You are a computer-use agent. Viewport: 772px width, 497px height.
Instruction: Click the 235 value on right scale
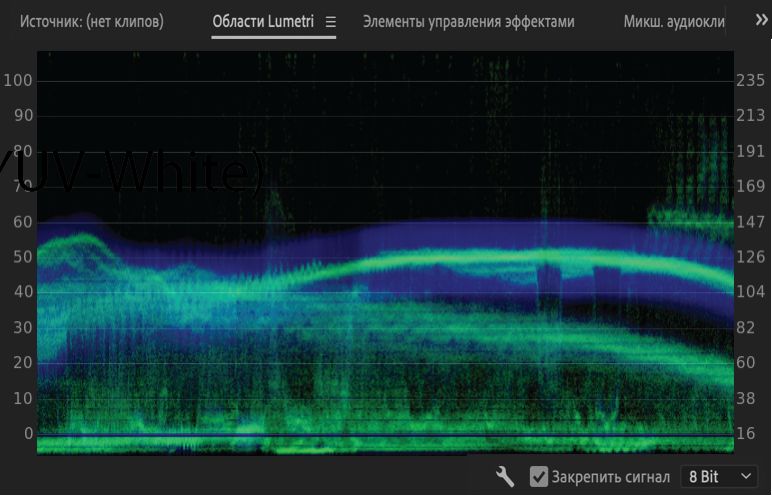point(750,80)
